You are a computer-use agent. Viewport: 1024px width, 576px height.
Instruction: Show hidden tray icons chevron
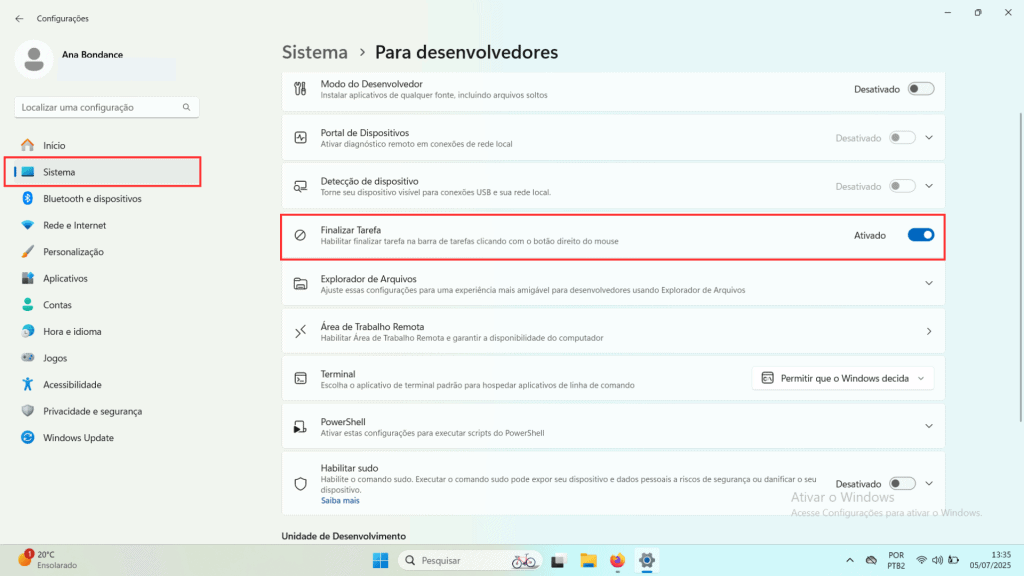point(850,560)
